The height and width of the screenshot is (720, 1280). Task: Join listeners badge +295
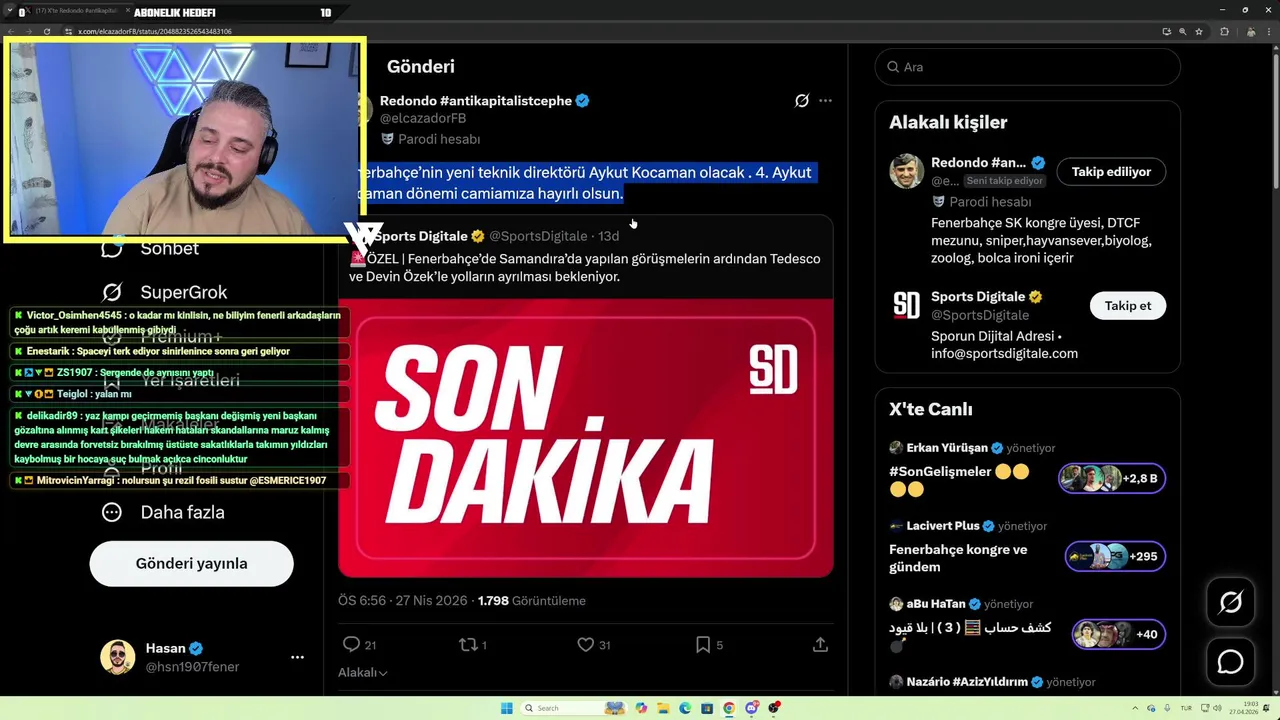(1115, 556)
